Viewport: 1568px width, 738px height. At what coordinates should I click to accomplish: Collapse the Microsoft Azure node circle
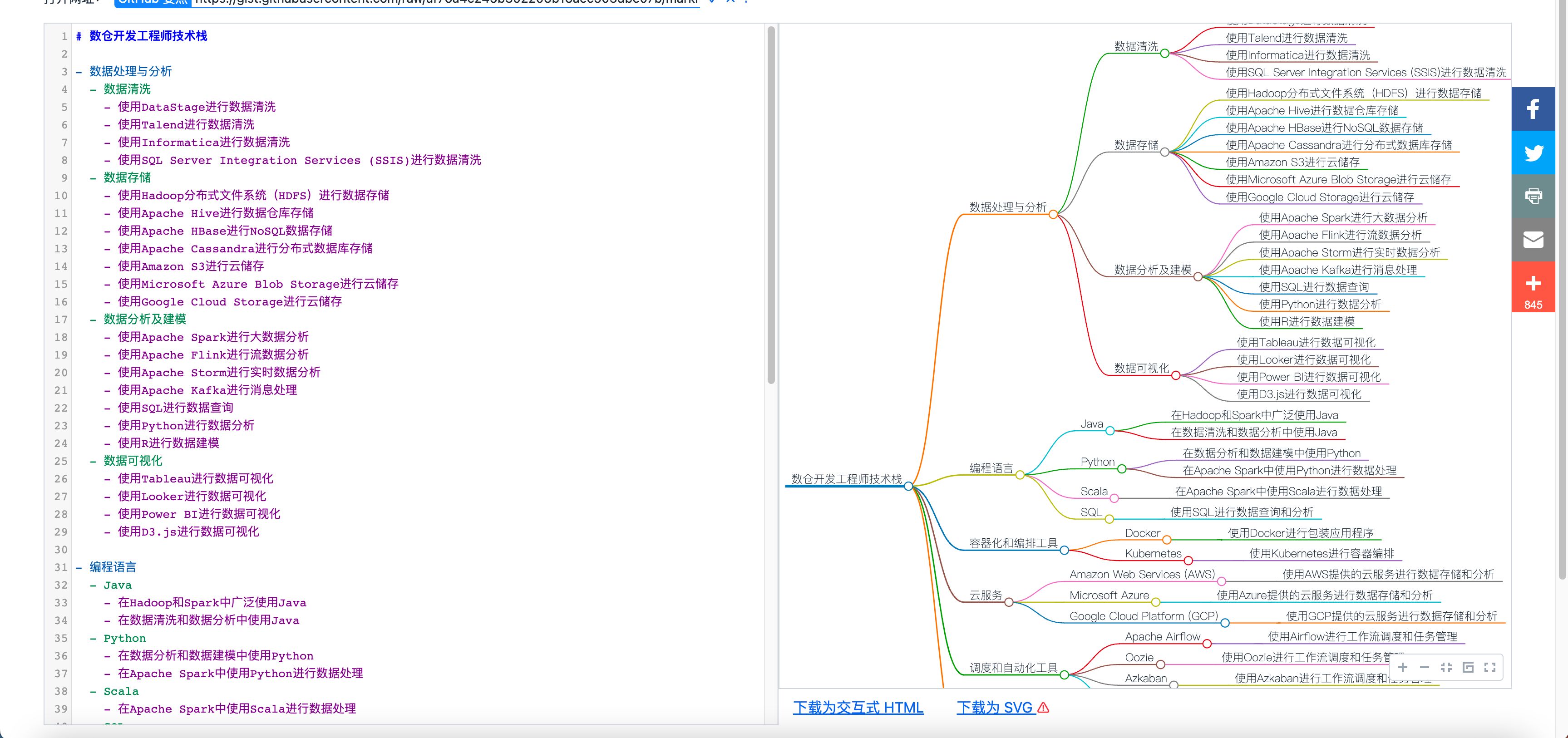click(x=1155, y=602)
